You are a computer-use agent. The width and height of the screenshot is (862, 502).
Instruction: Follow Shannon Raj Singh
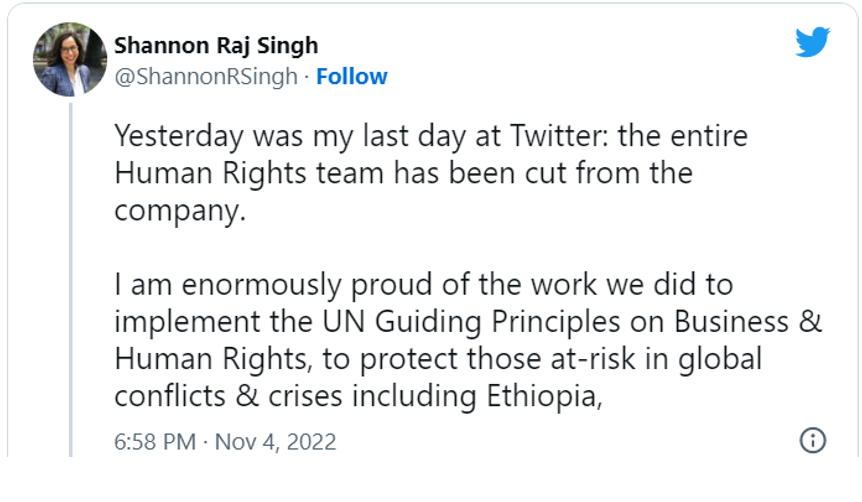352,77
